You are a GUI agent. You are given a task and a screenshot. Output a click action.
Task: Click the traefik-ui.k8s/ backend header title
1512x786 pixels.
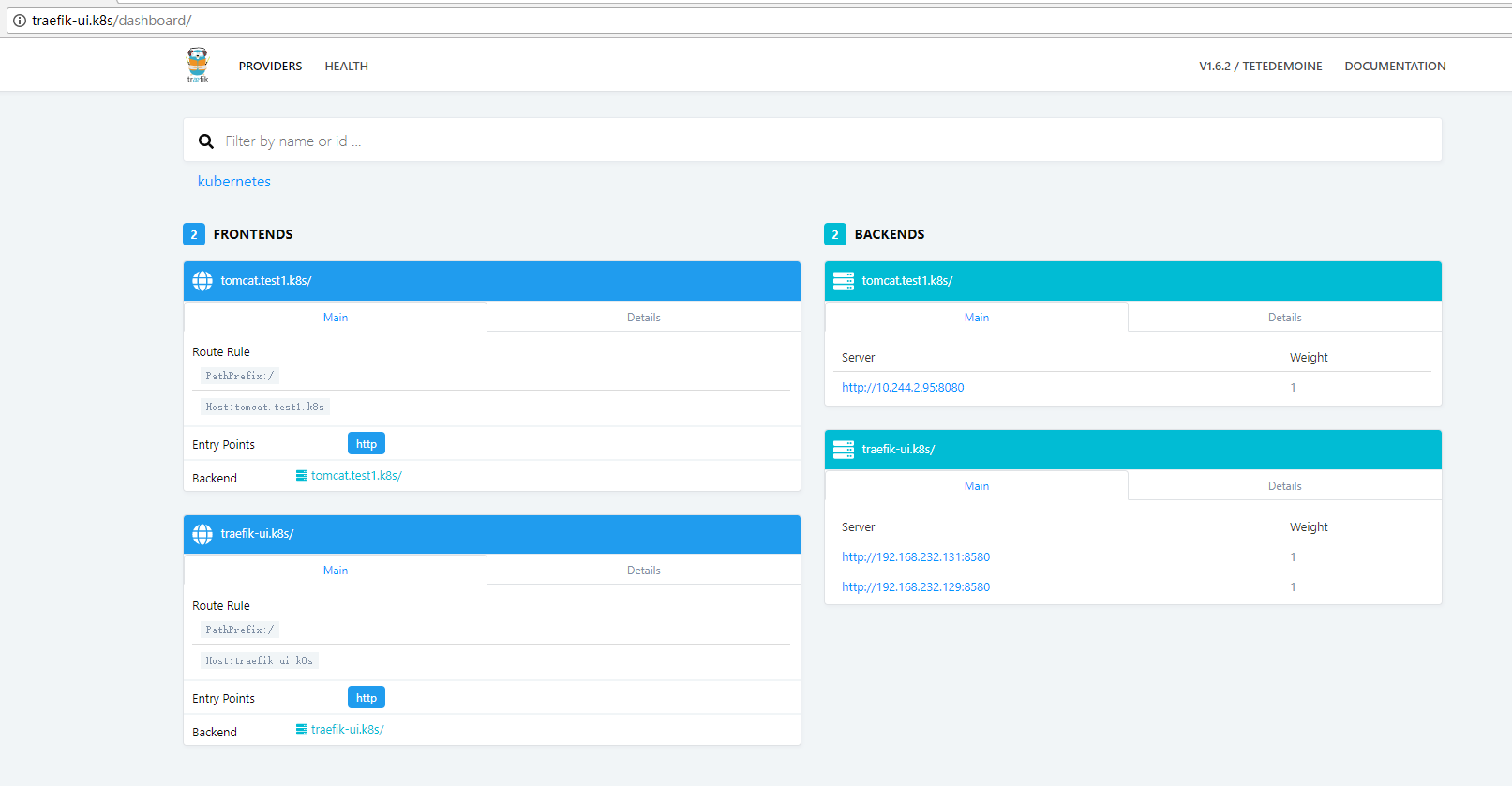coord(898,450)
